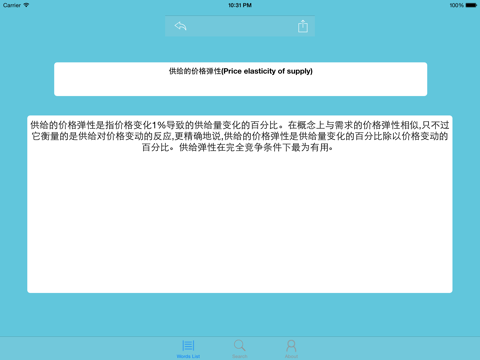This screenshot has width=480, height=360.
Task: Click the 10:31 PM clock
Action: 240,5
